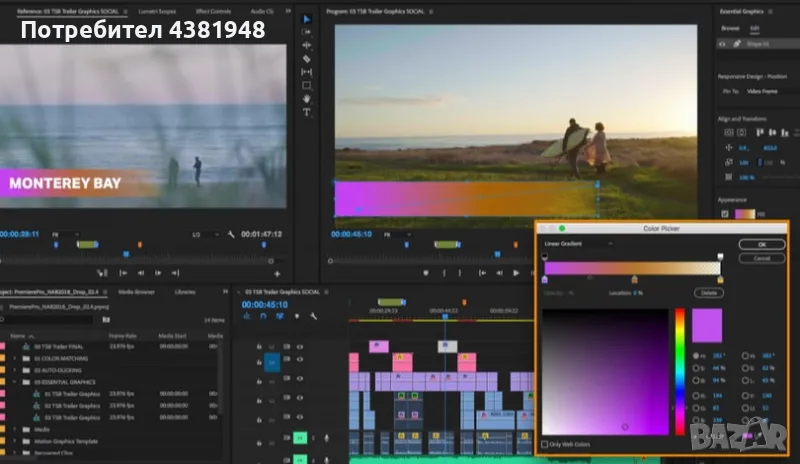
Task: Select the Razor tool
Action: coord(306,59)
